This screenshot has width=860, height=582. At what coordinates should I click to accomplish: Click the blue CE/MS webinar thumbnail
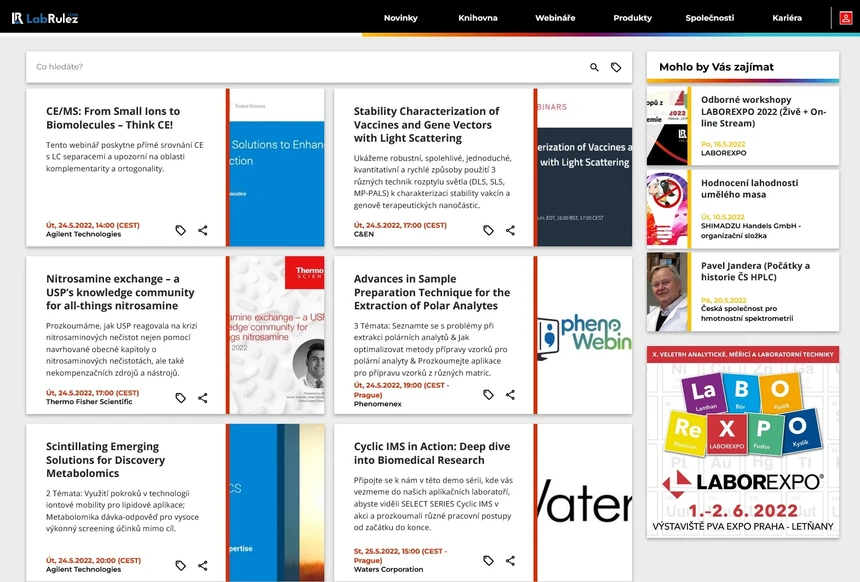click(277, 167)
